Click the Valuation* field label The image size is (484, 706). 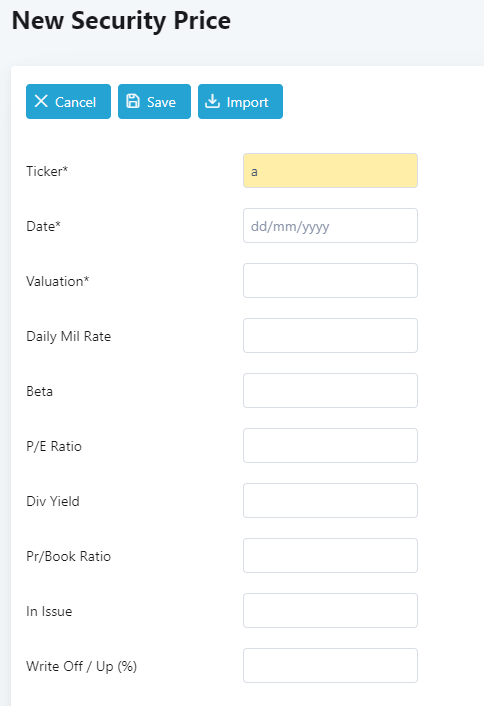[x=58, y=281]
